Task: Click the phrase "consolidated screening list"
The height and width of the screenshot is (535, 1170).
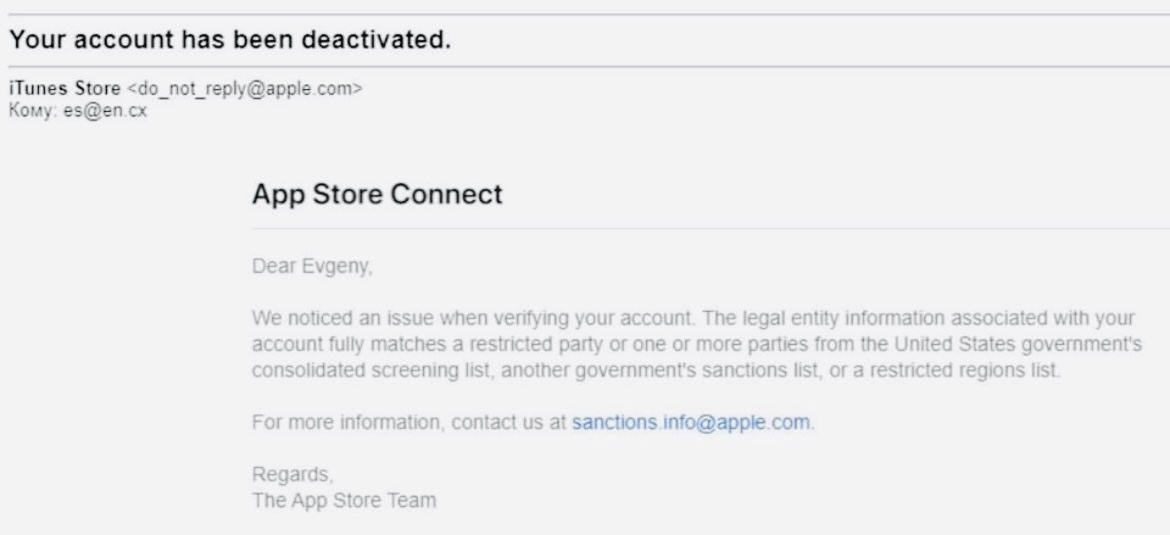Action: coord(340,371)
